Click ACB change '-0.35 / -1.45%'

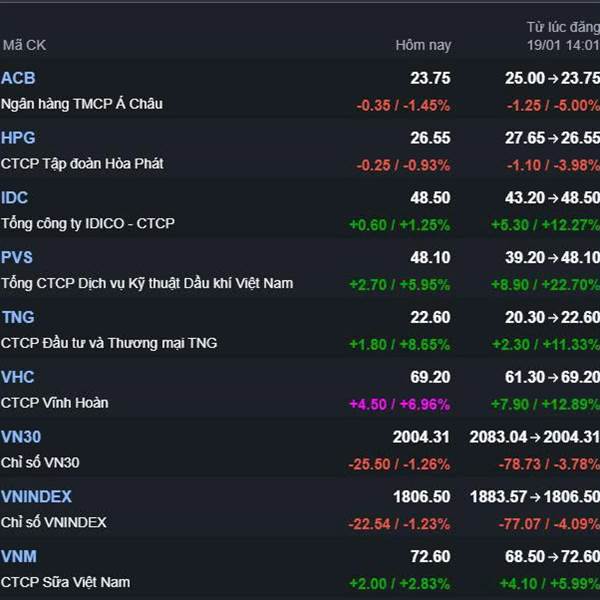[403, 106]
